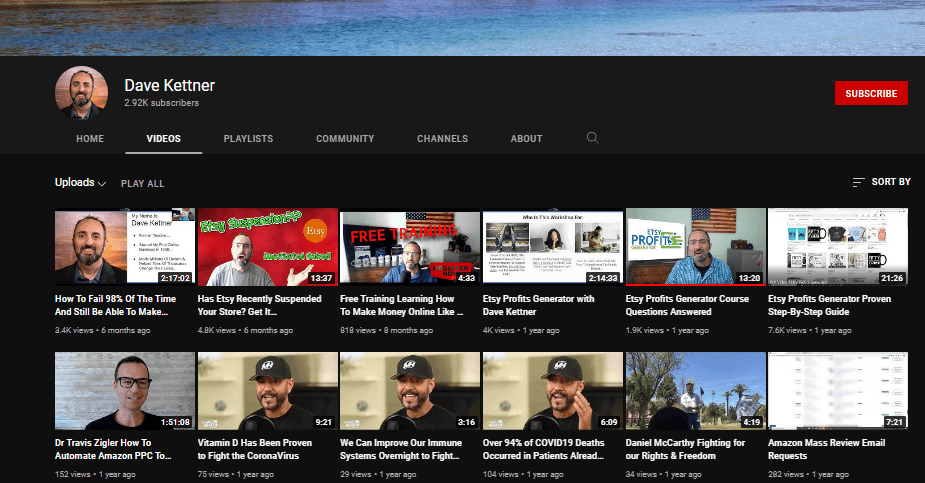Open the 9:21 Vitamin D video thumbnail
925x483 pixels.
[268, 390]
